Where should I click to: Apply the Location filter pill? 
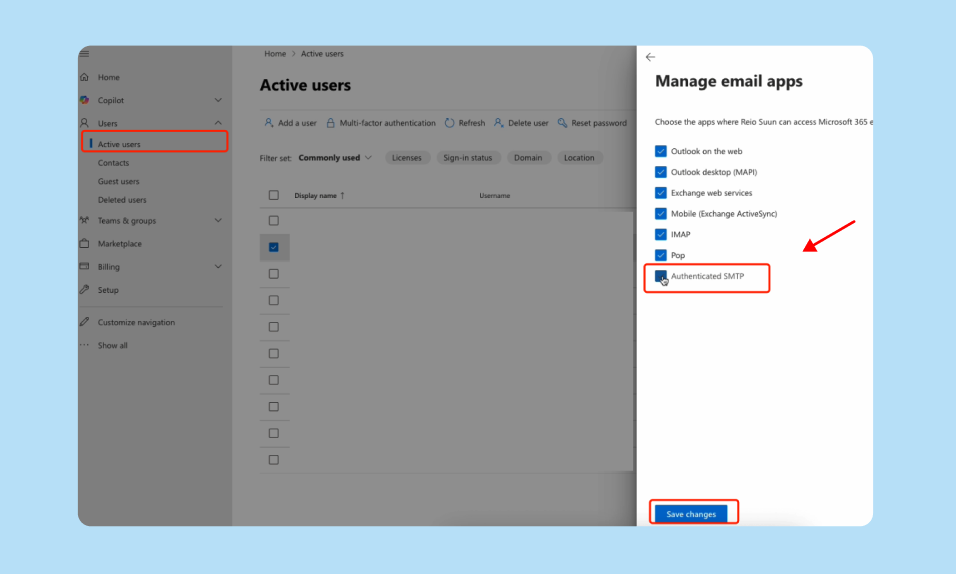[579, 157]
